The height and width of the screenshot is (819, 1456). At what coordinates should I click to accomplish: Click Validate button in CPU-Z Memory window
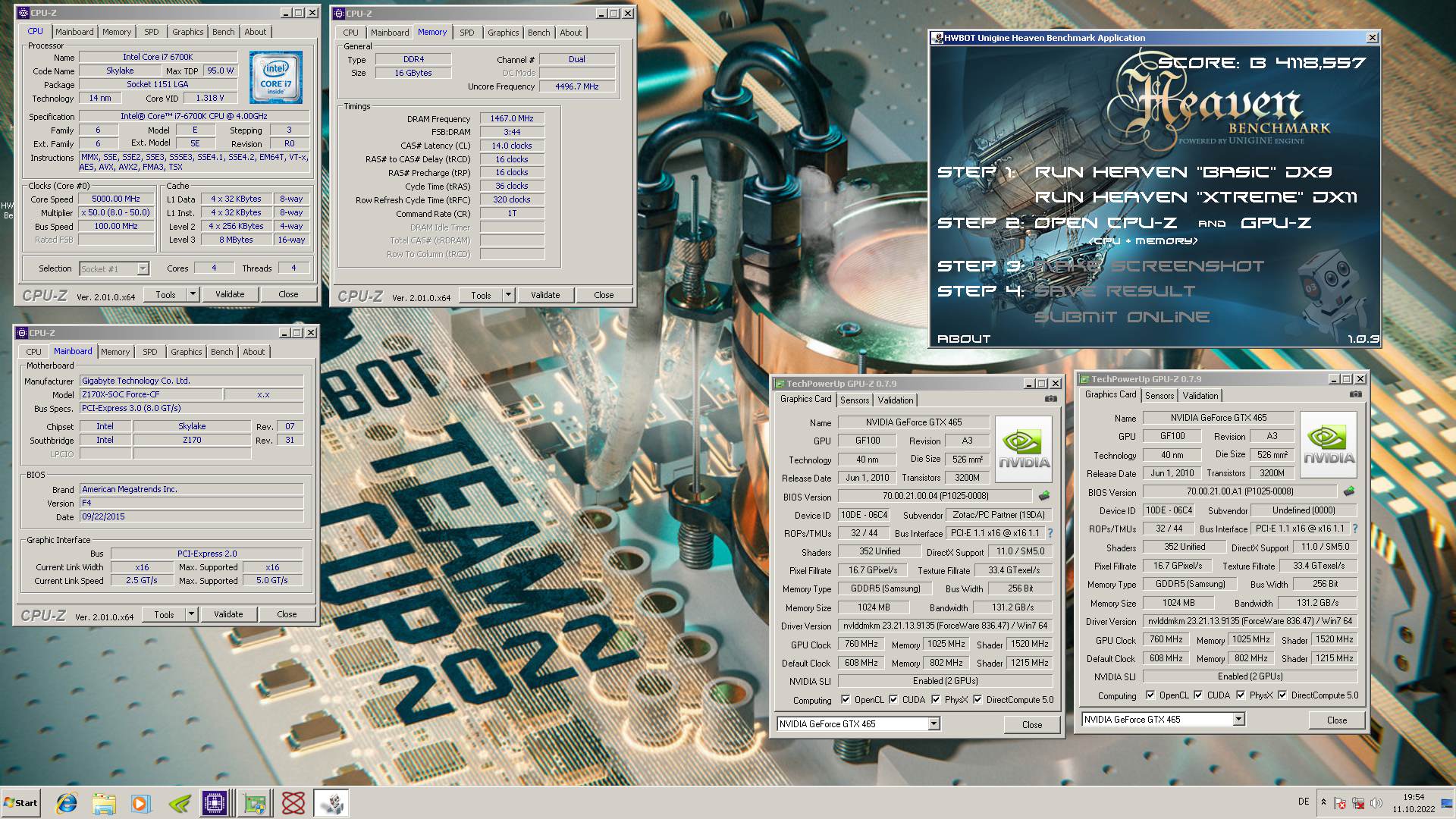click(545, 295)
